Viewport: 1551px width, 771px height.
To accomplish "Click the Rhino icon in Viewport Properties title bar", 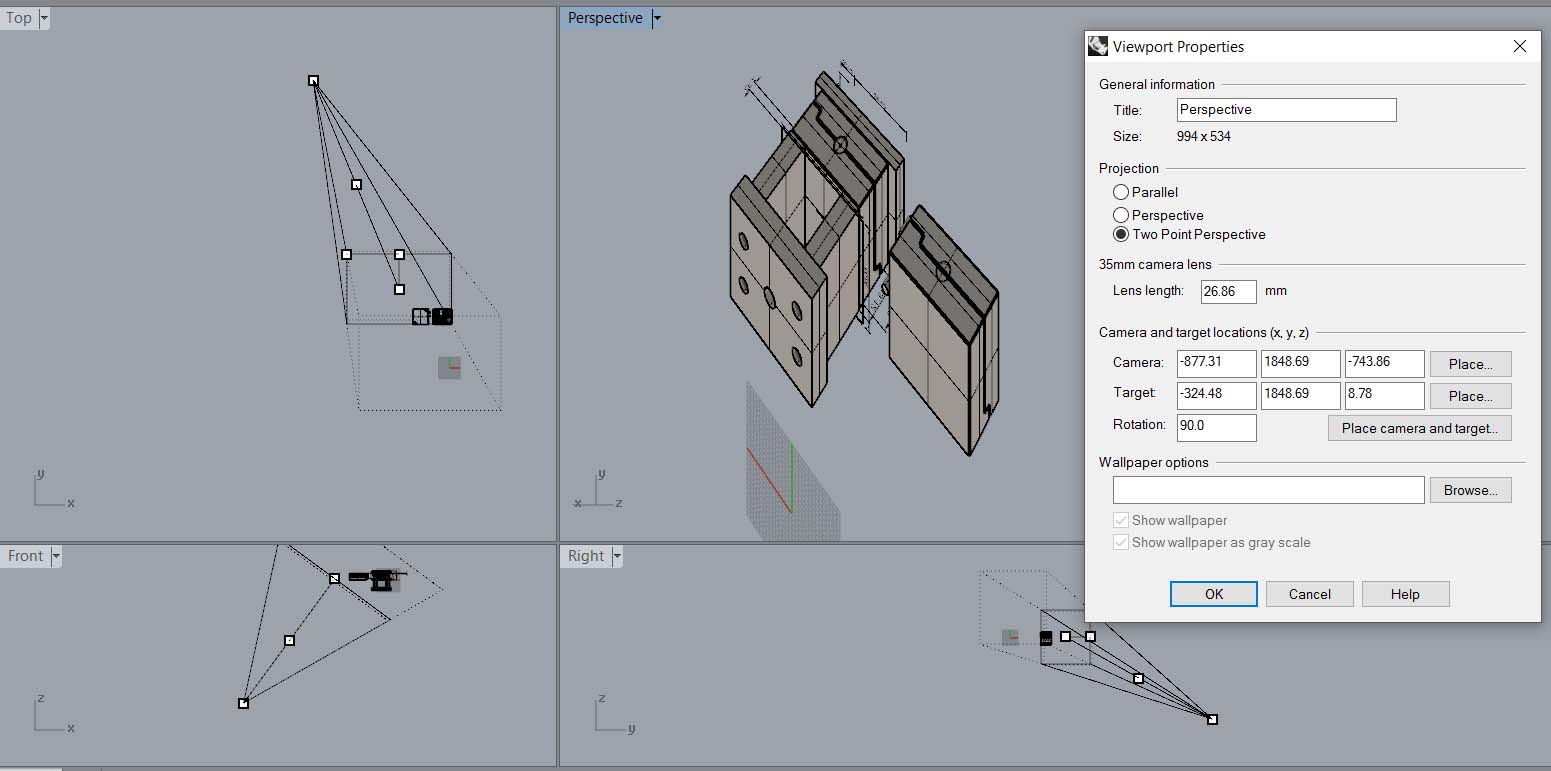I will (x=1098, y=46).
